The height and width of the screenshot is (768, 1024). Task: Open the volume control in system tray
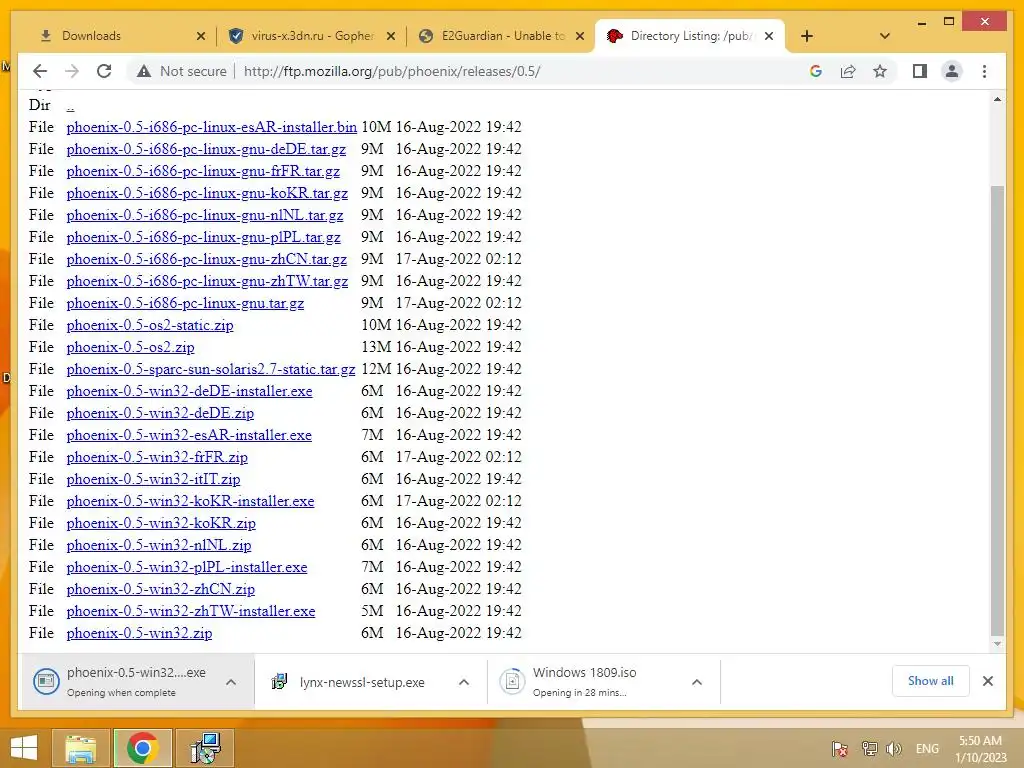coord(893,749)
